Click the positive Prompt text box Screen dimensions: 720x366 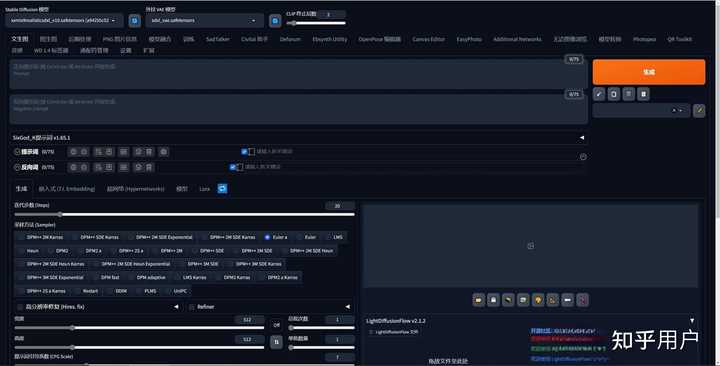point(298,74)
